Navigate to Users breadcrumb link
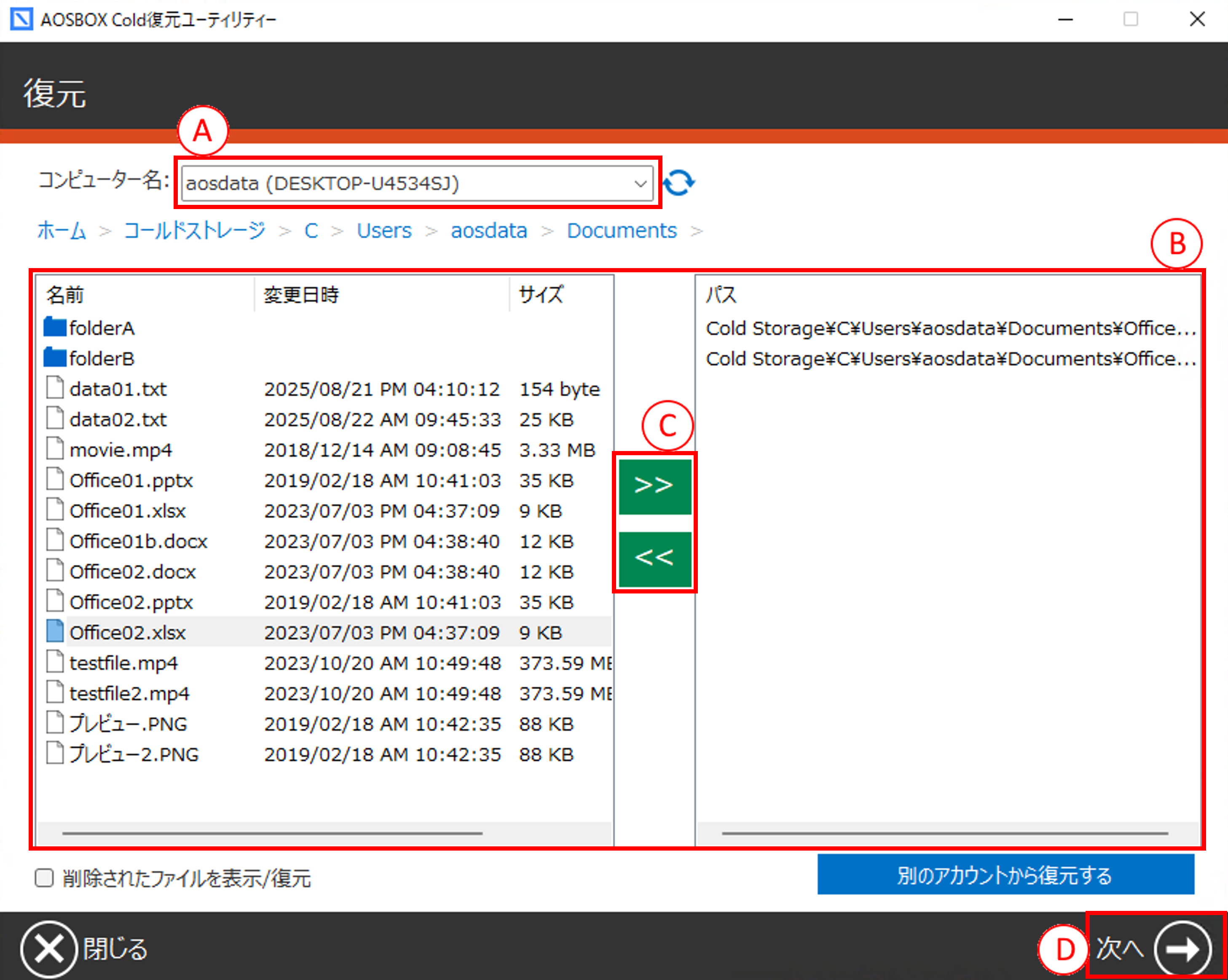This screenshot has height=980, width=1228. [384, 231]
